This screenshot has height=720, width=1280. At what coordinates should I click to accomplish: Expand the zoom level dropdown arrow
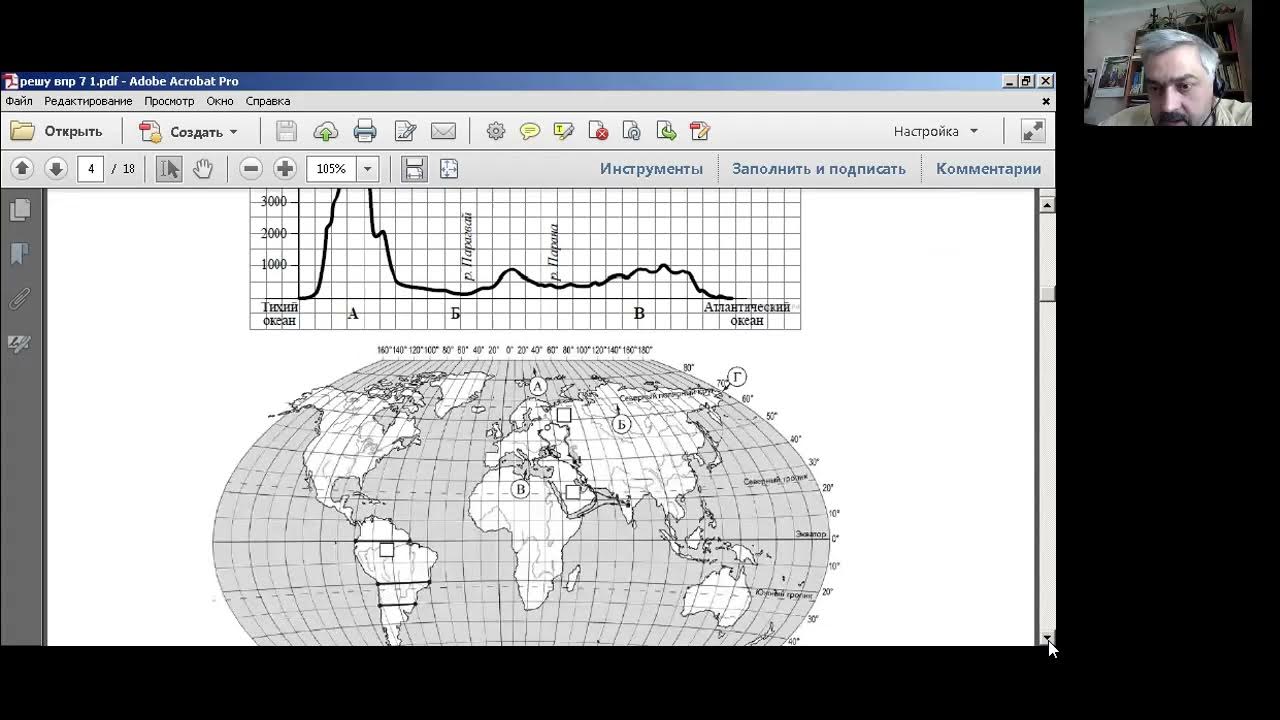click(x=367, y=169)
